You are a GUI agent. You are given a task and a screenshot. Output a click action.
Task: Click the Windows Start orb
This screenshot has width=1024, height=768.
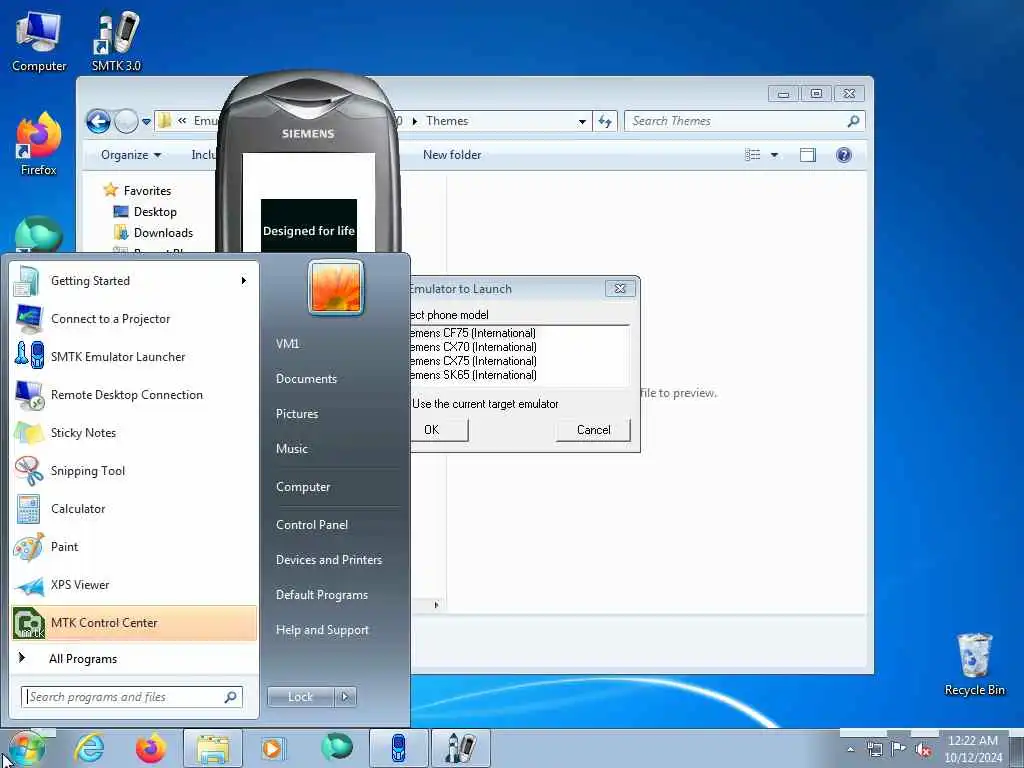click(25, 748)
